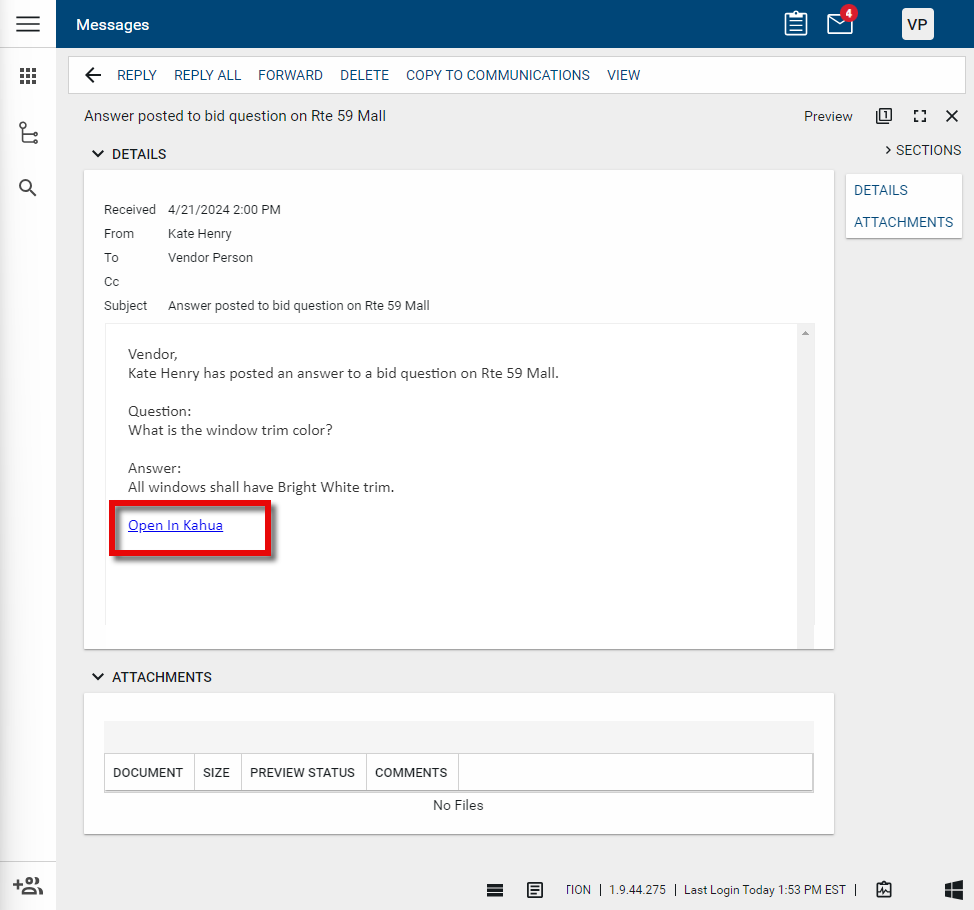Jump to ATTACHMENTS in sections list
This screenshot has height=910, width=974.
coord(903,222)
